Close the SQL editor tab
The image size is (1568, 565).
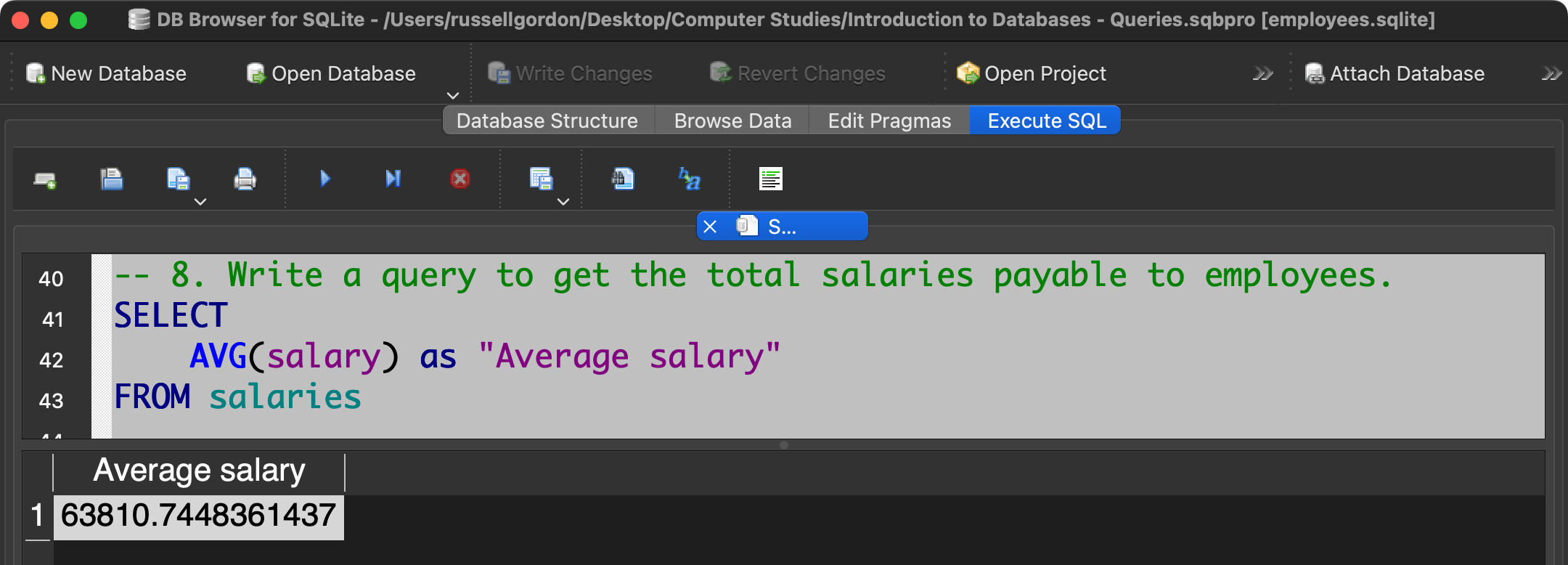(710, 227)
